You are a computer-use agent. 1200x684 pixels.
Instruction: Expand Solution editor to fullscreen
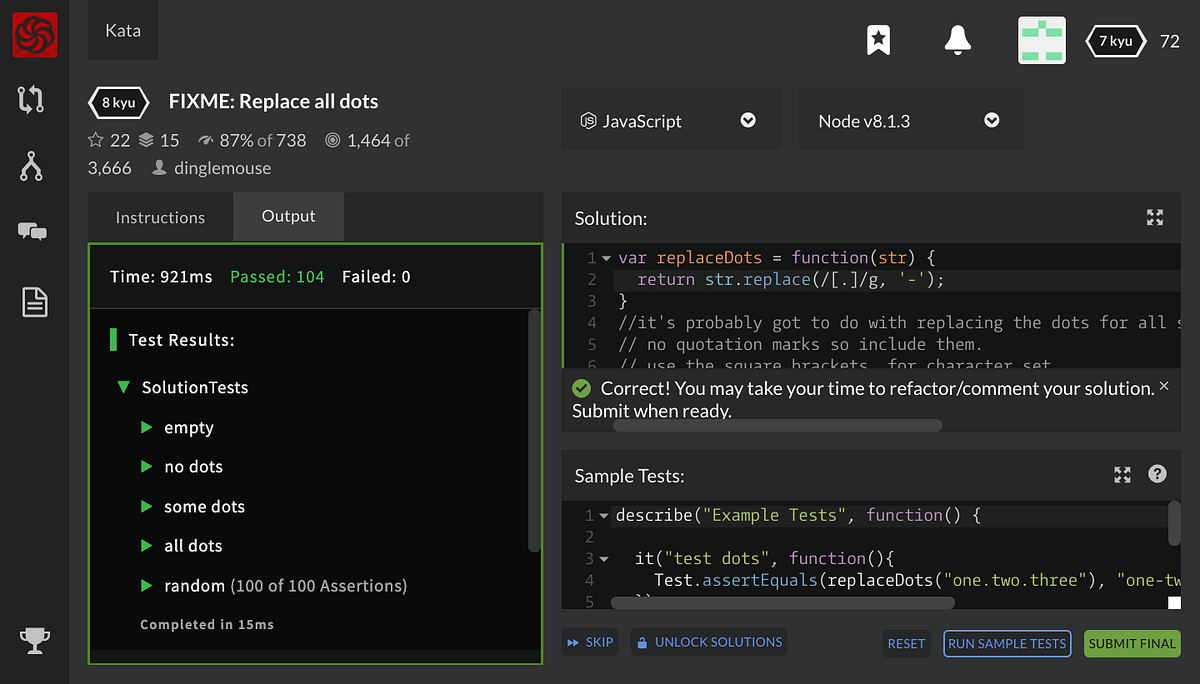(x=1155, y=218)
